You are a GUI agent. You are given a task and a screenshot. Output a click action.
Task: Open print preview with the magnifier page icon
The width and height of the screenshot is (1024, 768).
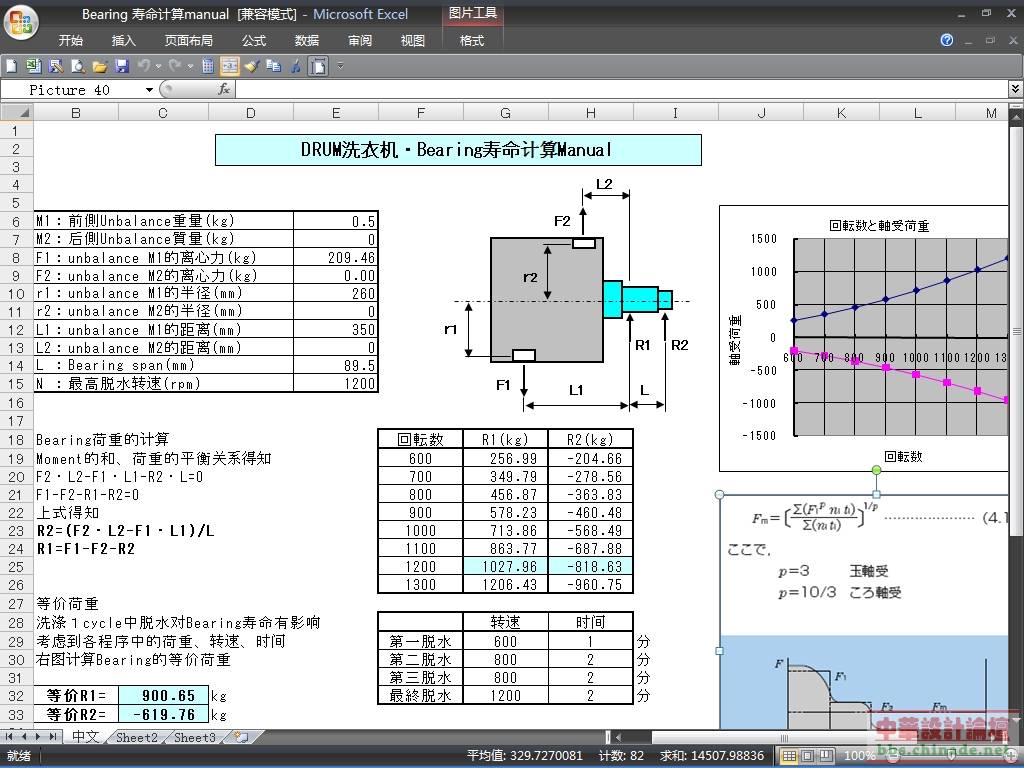point(78,65)
